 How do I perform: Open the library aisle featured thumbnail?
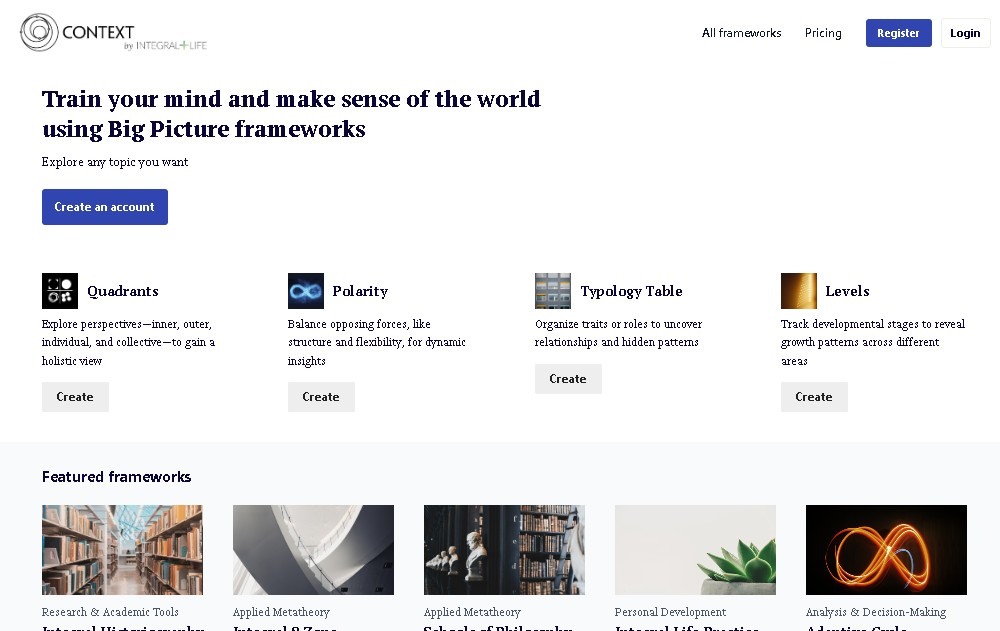[122, 550]
